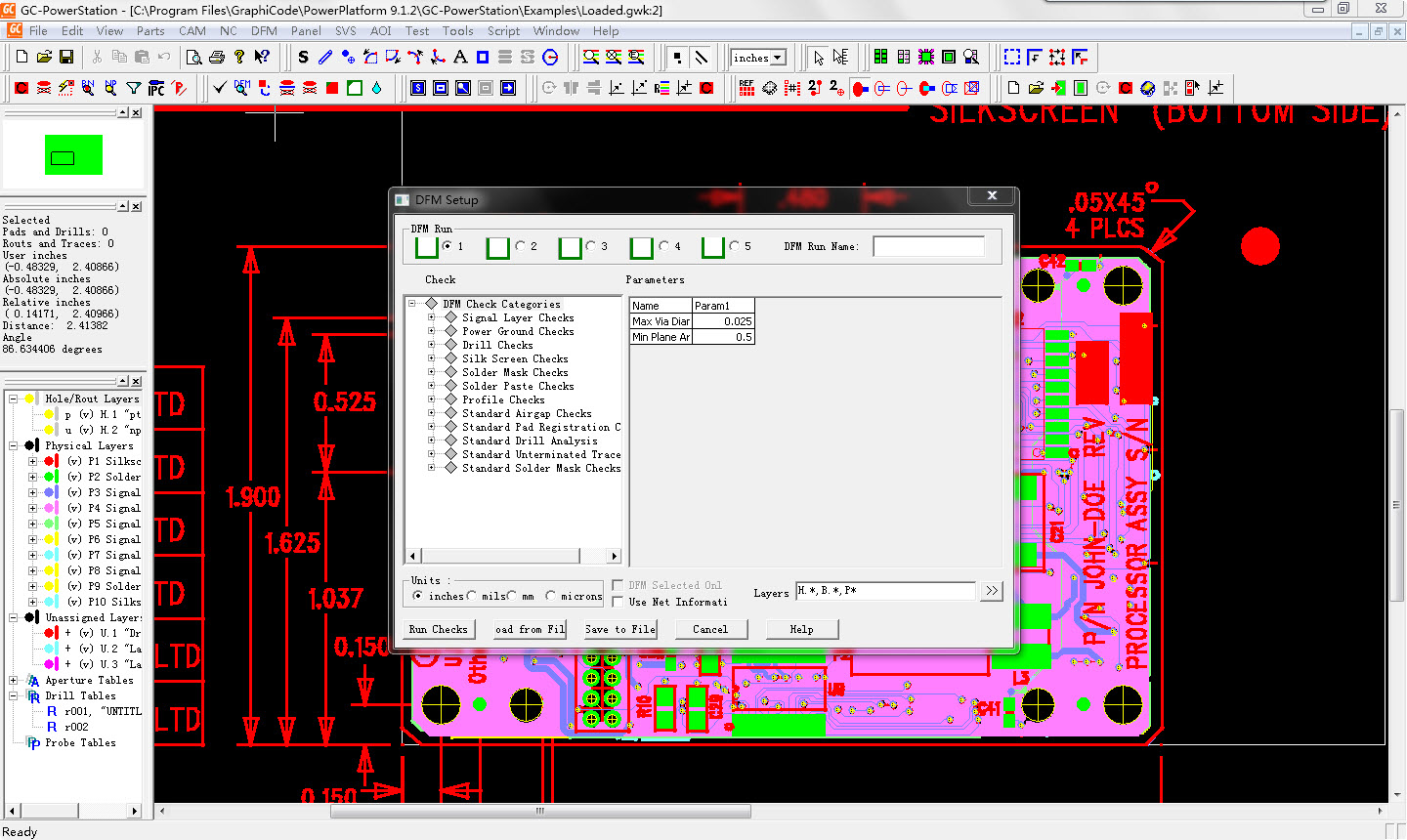Click the yellow question mark help icon
The height and width of the screenshot is (840, 1407).
pos(239,58)
